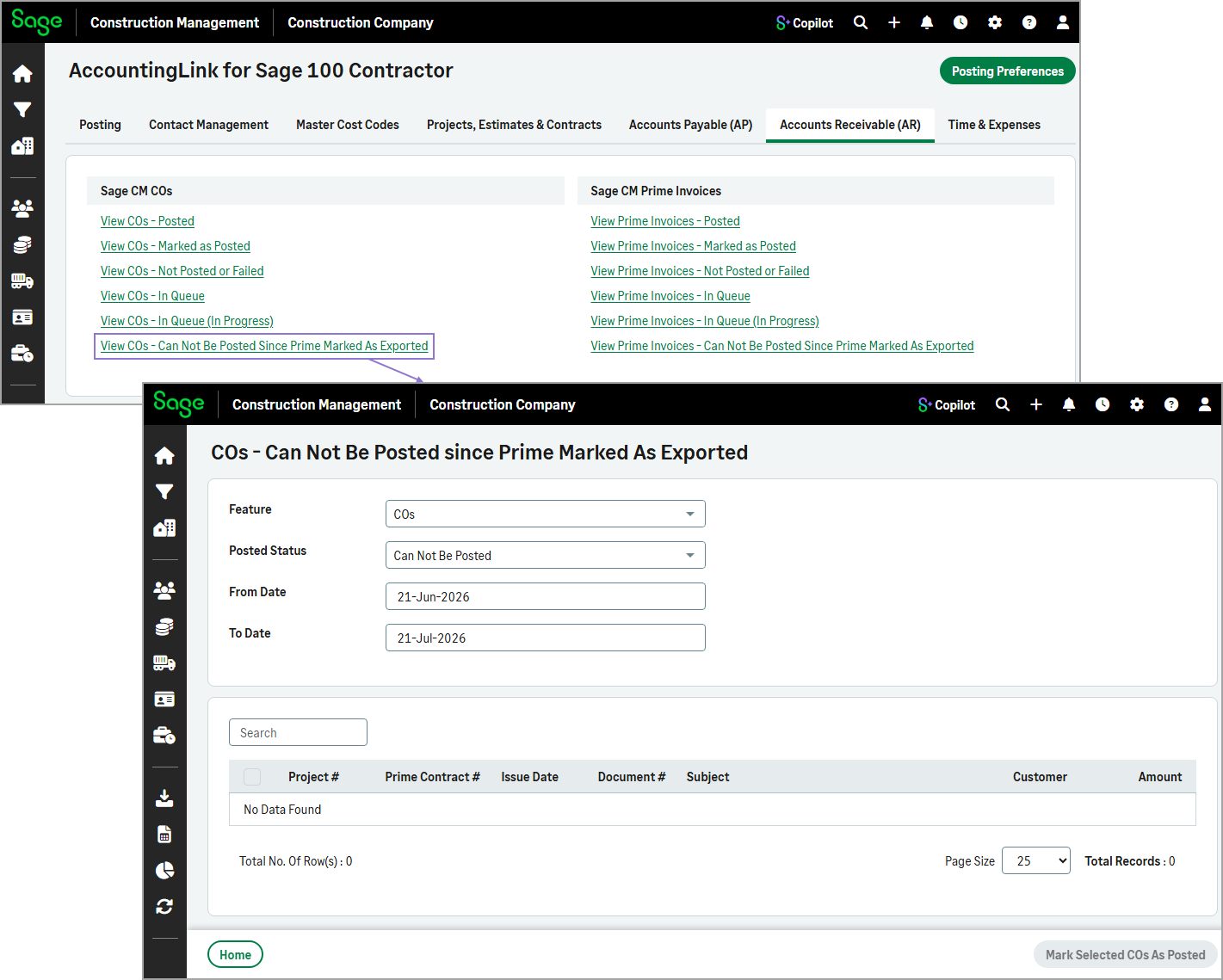Viewport: 1223px width, 980px height.
Task: Click the Search box above the table
Action: 298,732
